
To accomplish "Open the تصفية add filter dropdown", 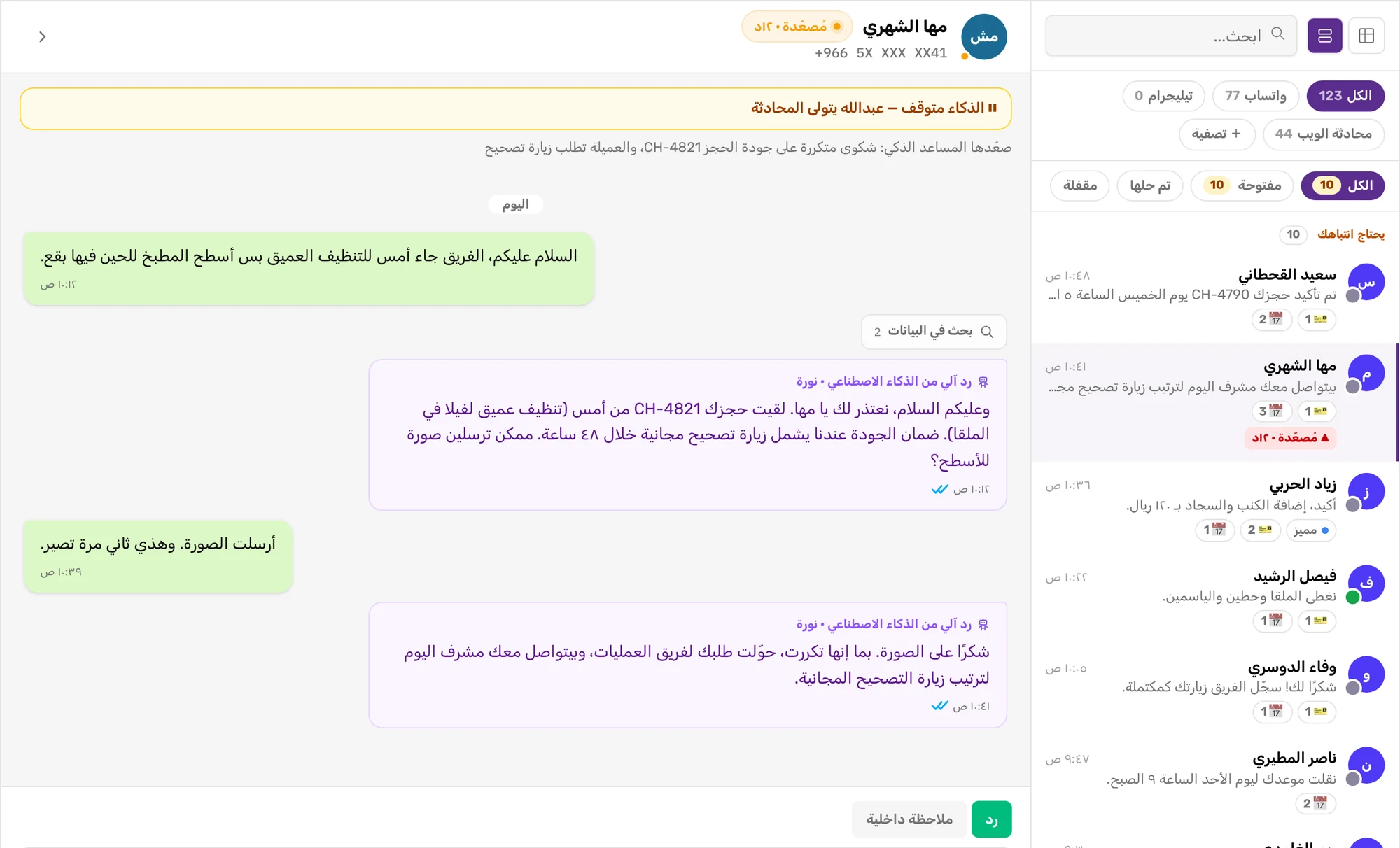I will coord(1217,134).
